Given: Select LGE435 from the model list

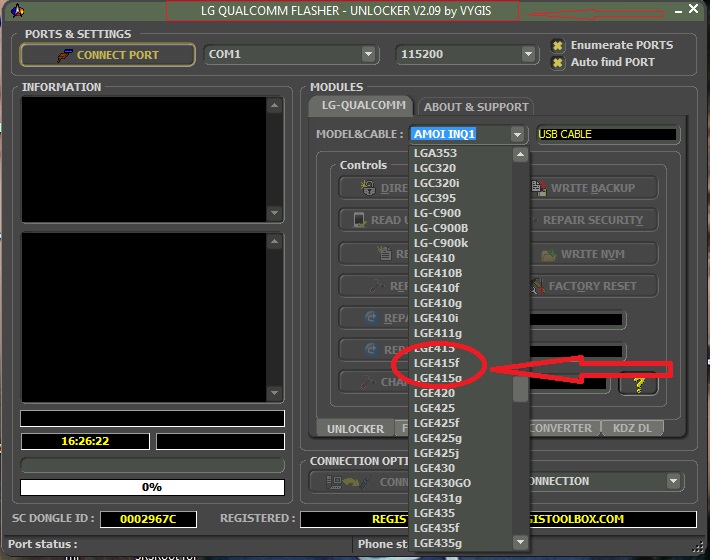Looking at the screenshot, I should point(460,513).
